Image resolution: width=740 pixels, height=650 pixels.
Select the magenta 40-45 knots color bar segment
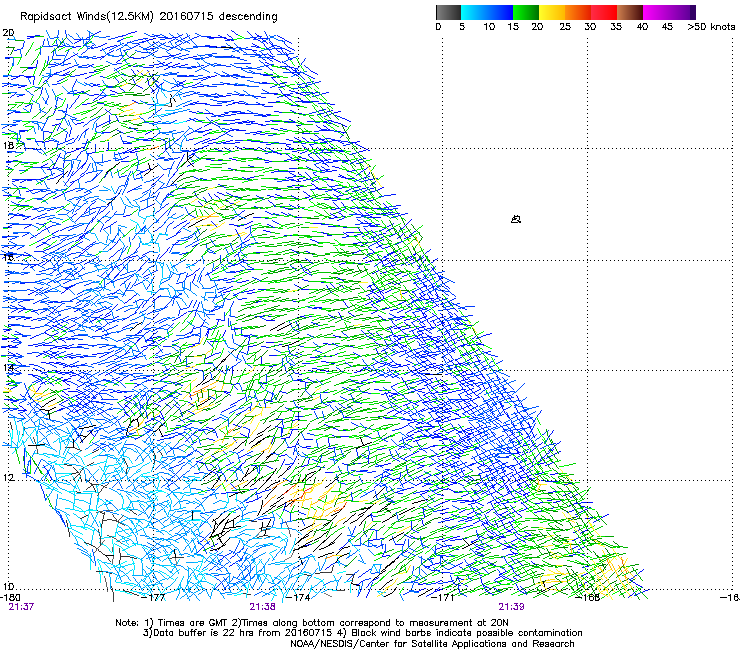[656, 12]
